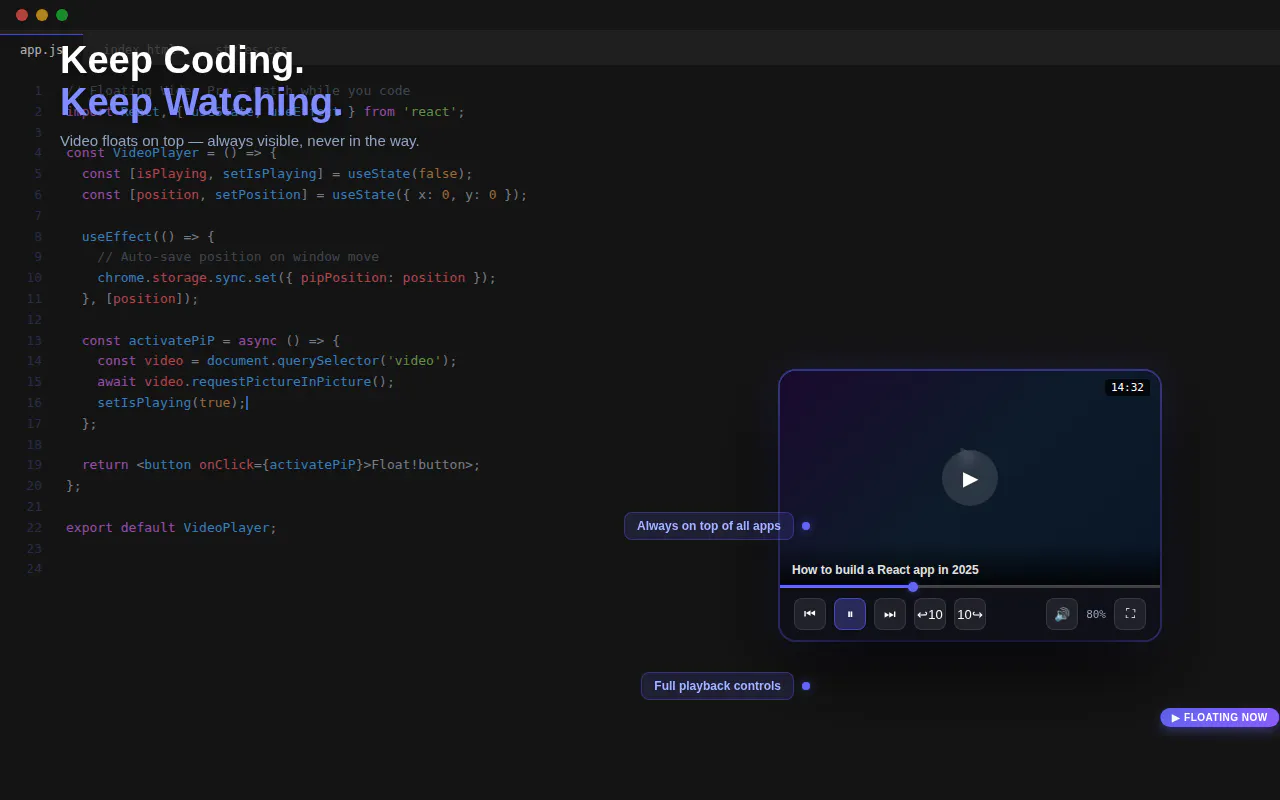Click line number 8 in the gutter
The height and width of the screenshot is (800, 1280).
[x=38, y=237]
